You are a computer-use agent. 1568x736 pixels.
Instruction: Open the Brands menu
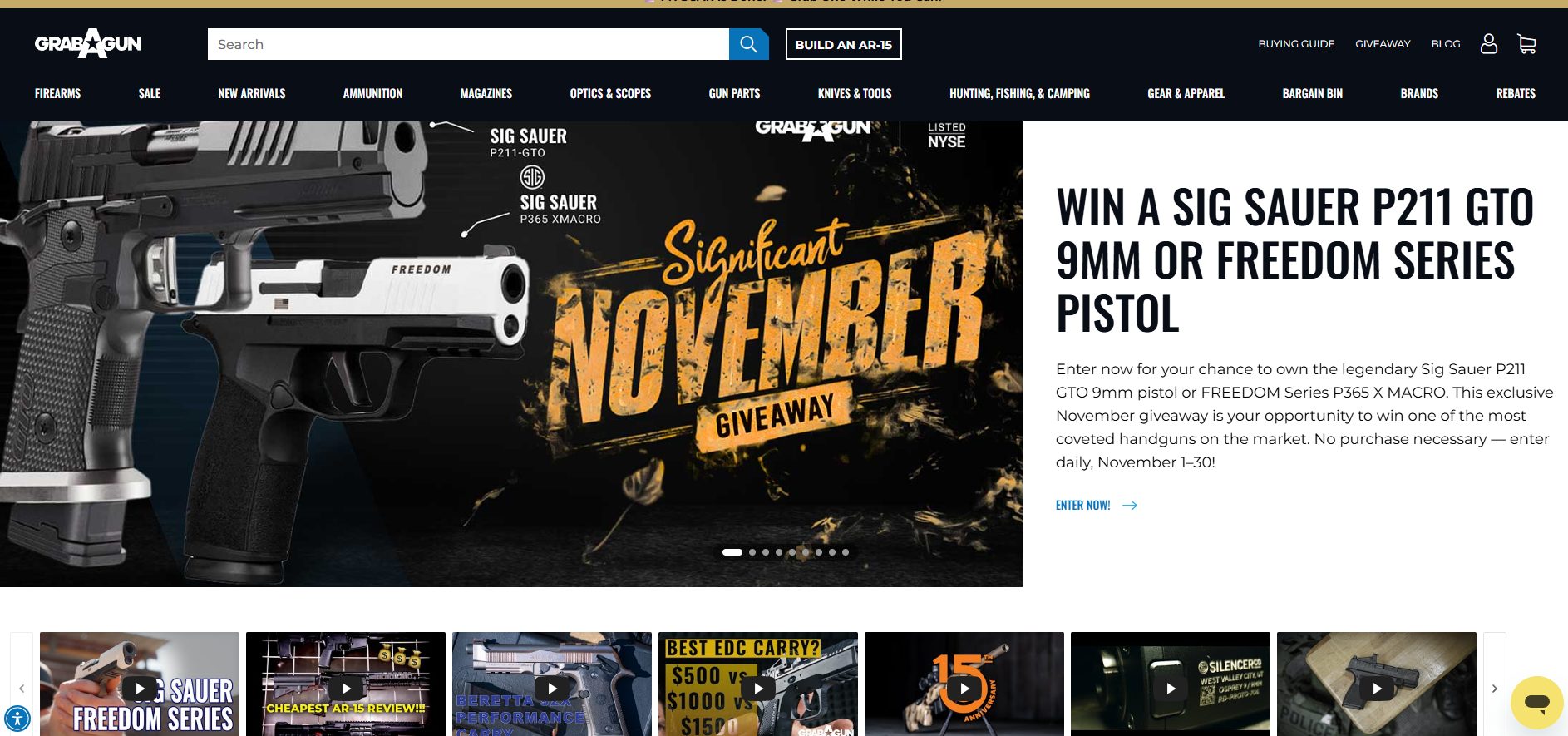(1419, 93)
